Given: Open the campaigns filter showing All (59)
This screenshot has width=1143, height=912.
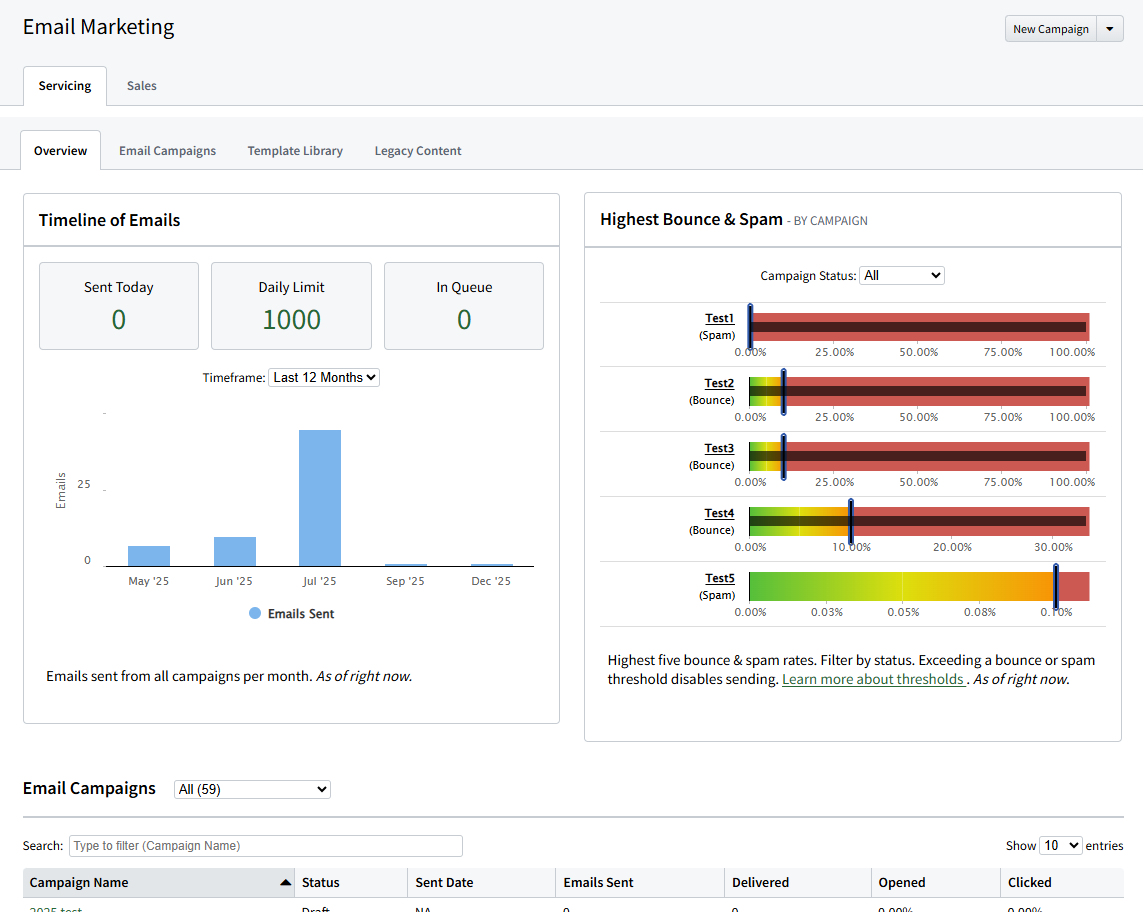Looking at the screenshot, I should [251, 789].
